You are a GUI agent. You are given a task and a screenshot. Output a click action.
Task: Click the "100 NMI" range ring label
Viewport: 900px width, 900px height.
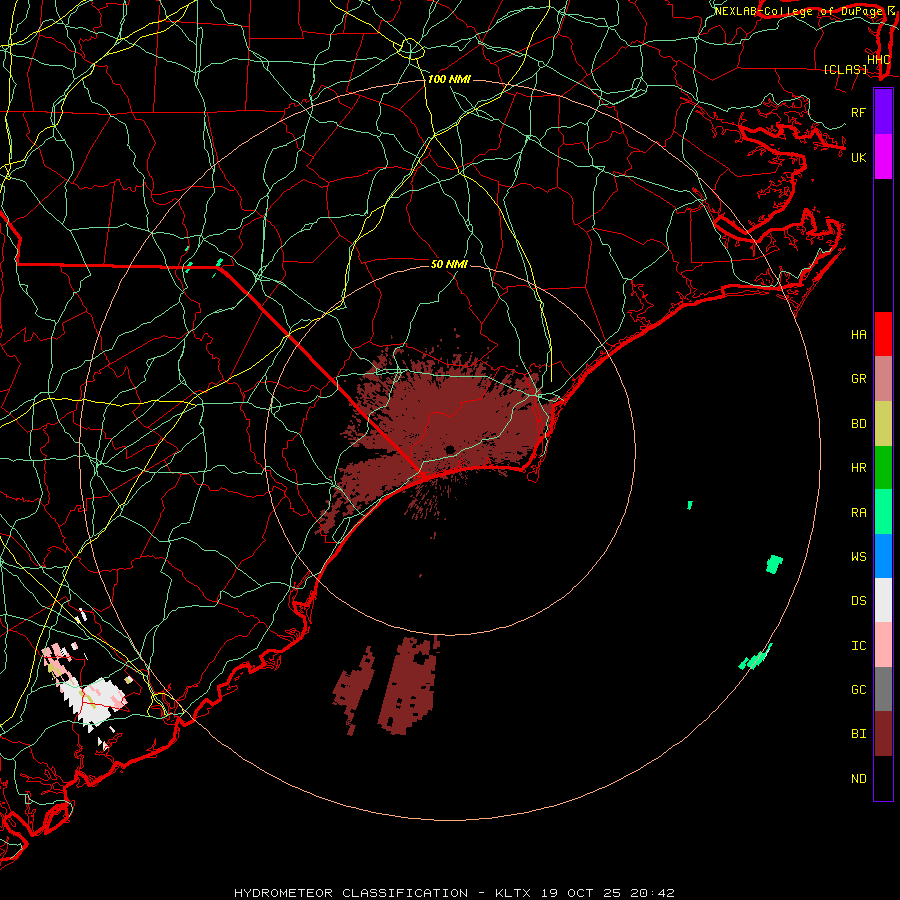click(449, 79)
